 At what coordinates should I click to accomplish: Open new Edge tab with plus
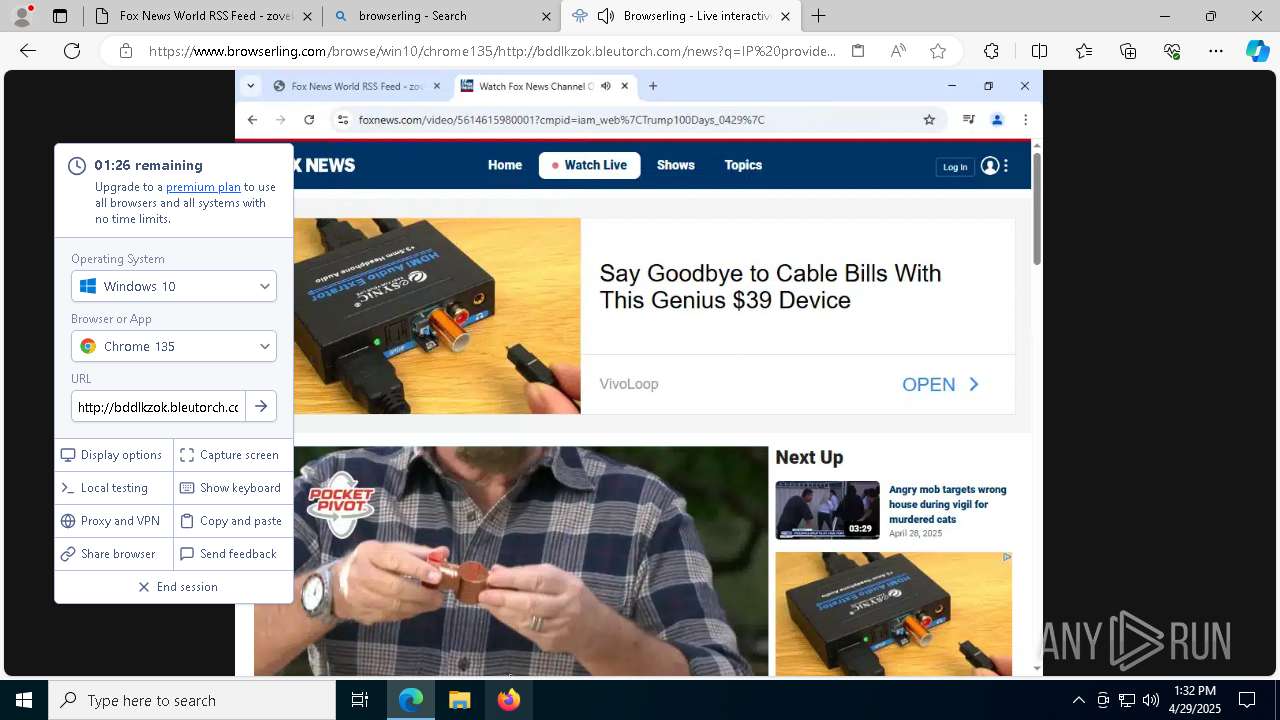[819, 16]
